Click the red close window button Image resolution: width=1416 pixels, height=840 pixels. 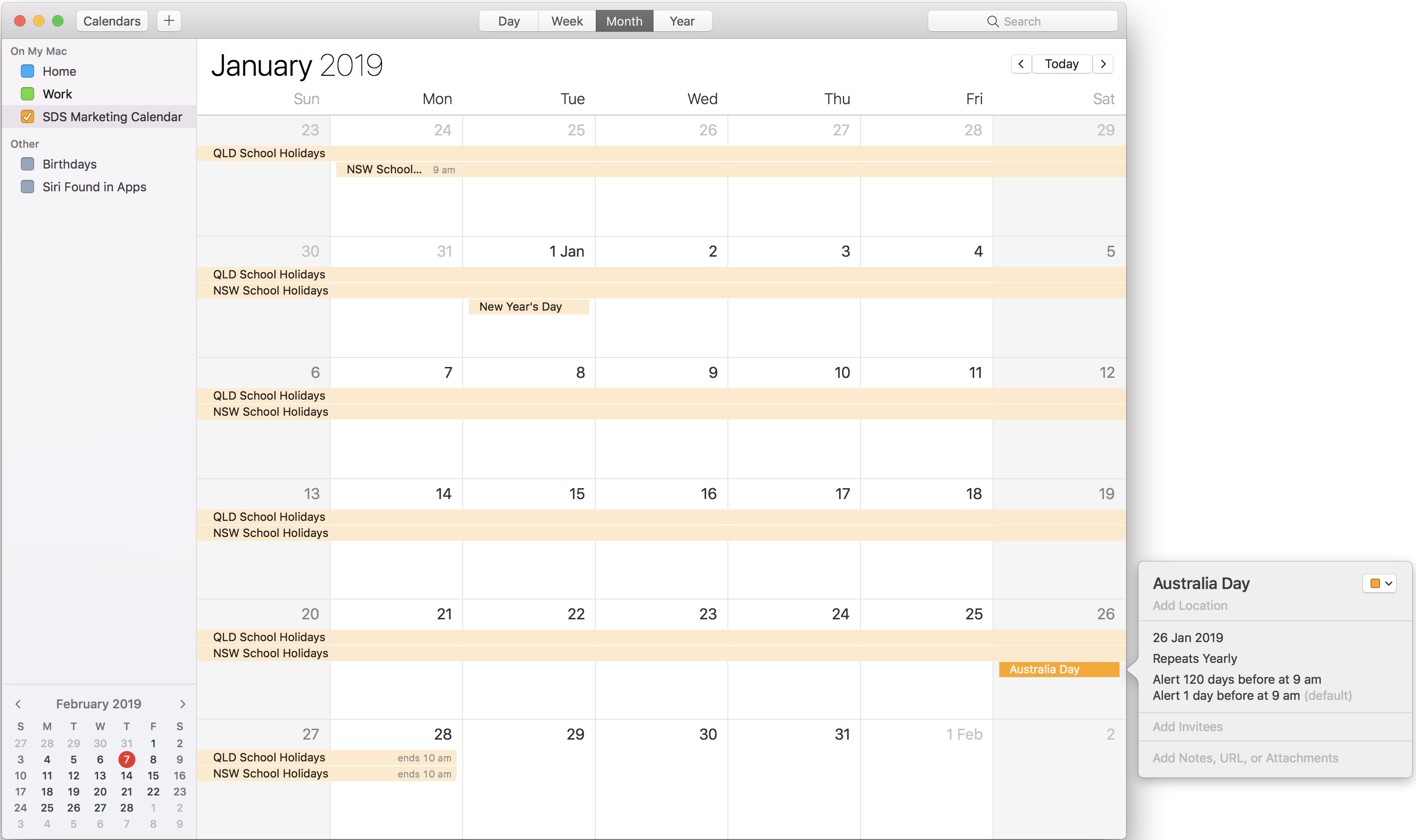click(20, 21)
